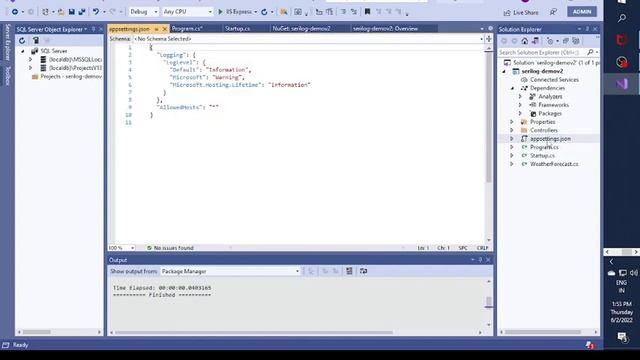Screen dimensions: 640x360
Task: Click the ADMIN button
Action: click(582, 12)
